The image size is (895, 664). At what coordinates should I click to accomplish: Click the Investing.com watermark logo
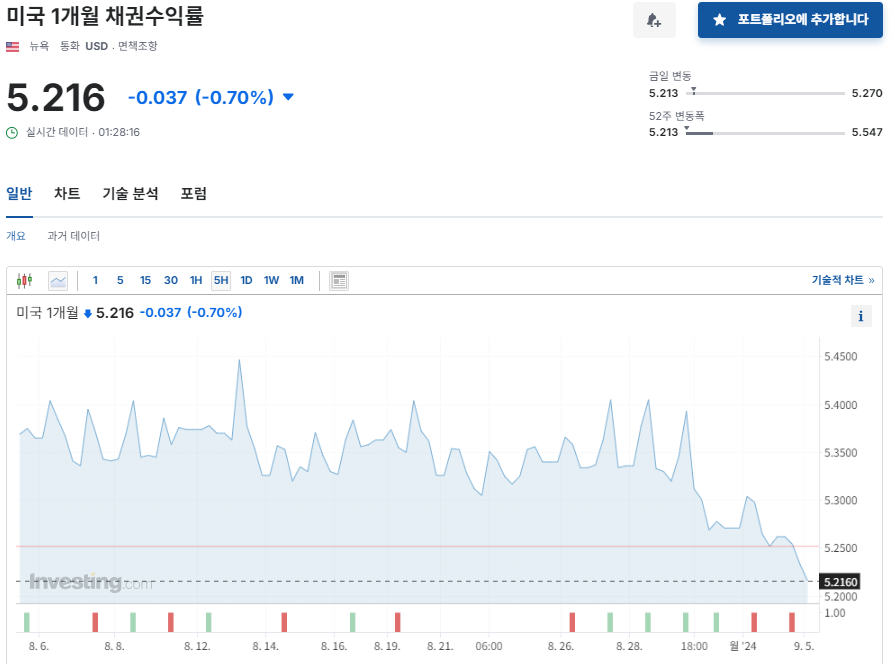pos(90,582)
